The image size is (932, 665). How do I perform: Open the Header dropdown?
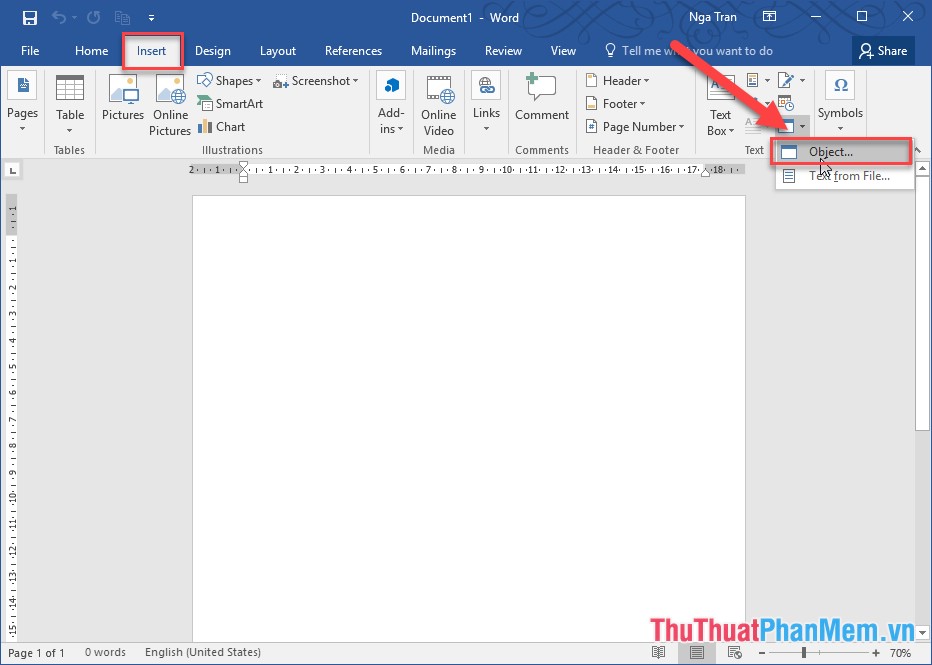(x=618, y=80)
